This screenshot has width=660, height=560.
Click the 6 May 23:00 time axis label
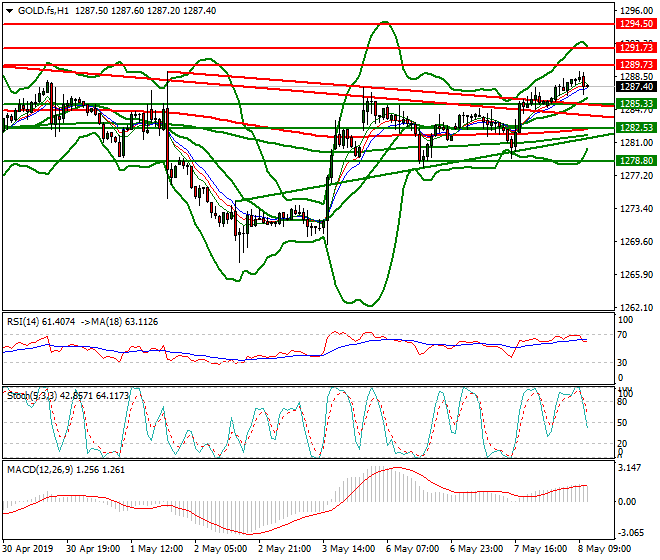[476, 549]
